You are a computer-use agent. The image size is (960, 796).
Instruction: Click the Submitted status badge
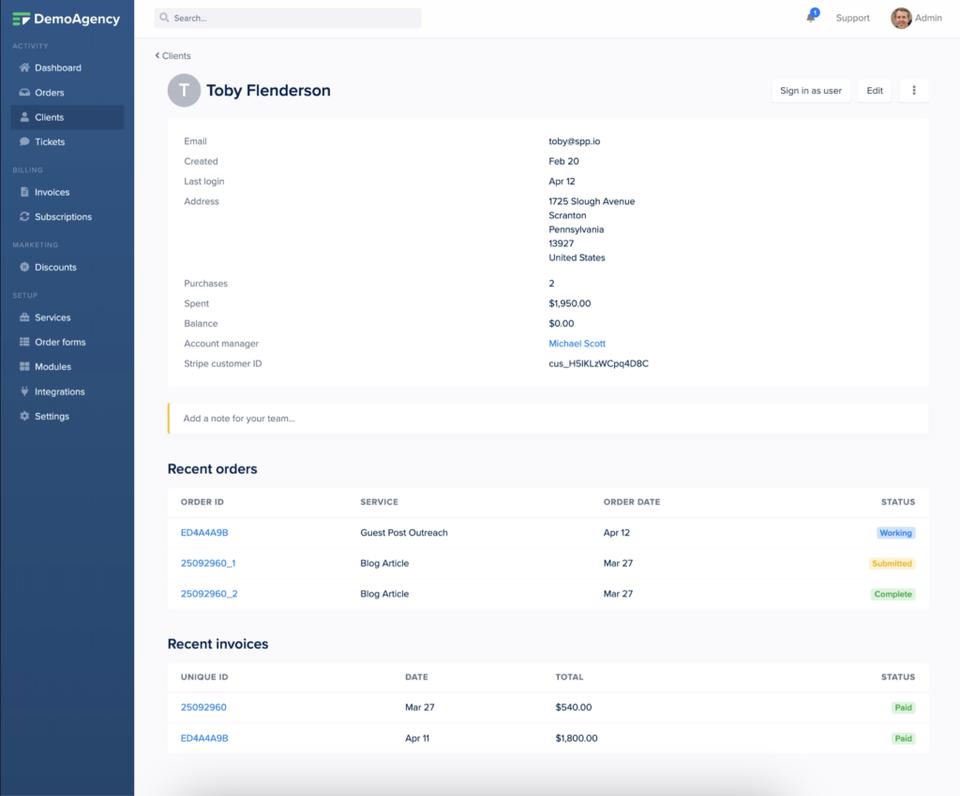pyautogui.click(x=892, y=563)
